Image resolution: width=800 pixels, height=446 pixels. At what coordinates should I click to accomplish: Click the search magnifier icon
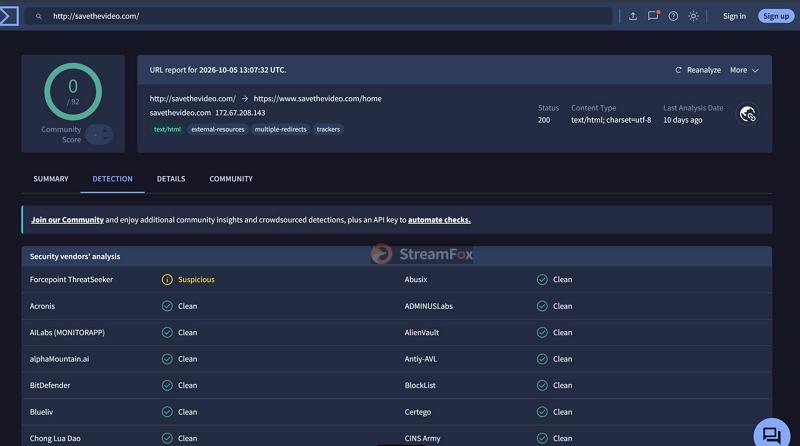point(38,16)
